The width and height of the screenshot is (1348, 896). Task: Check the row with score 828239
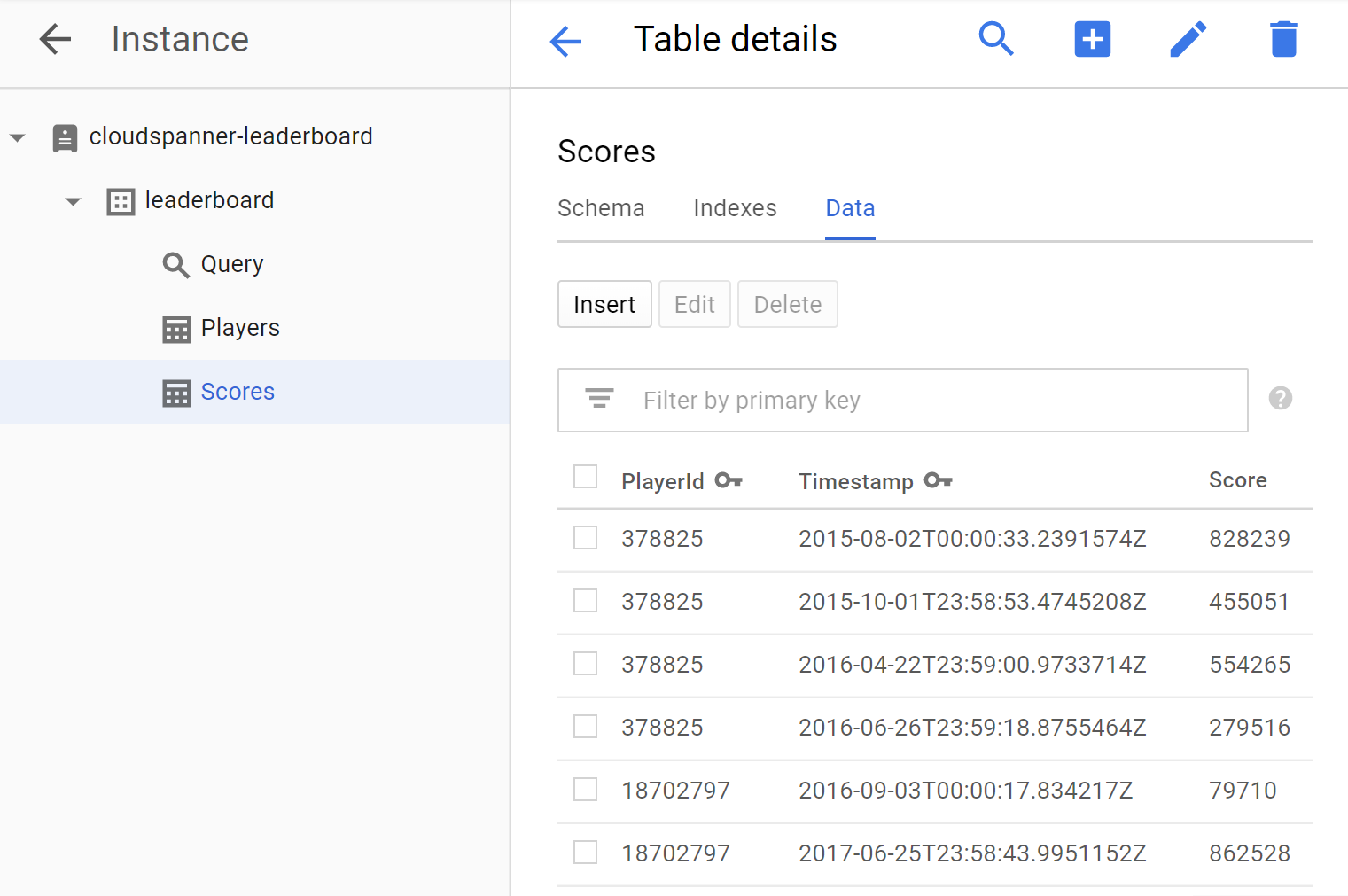click(585, 538)
